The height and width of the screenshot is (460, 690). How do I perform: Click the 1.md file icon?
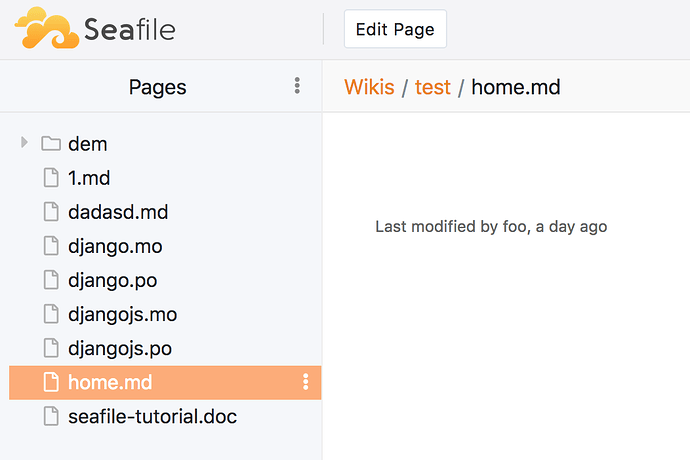click(x=51, y=178)
